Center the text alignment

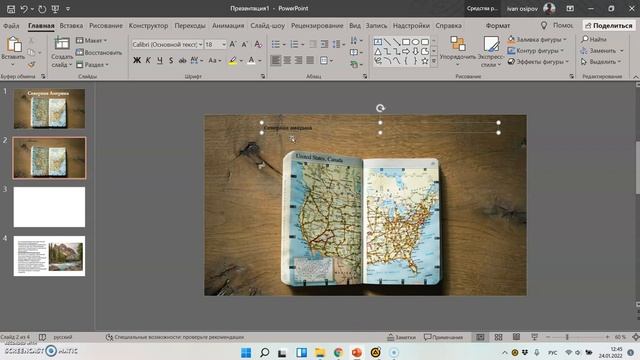pos(287,60)
